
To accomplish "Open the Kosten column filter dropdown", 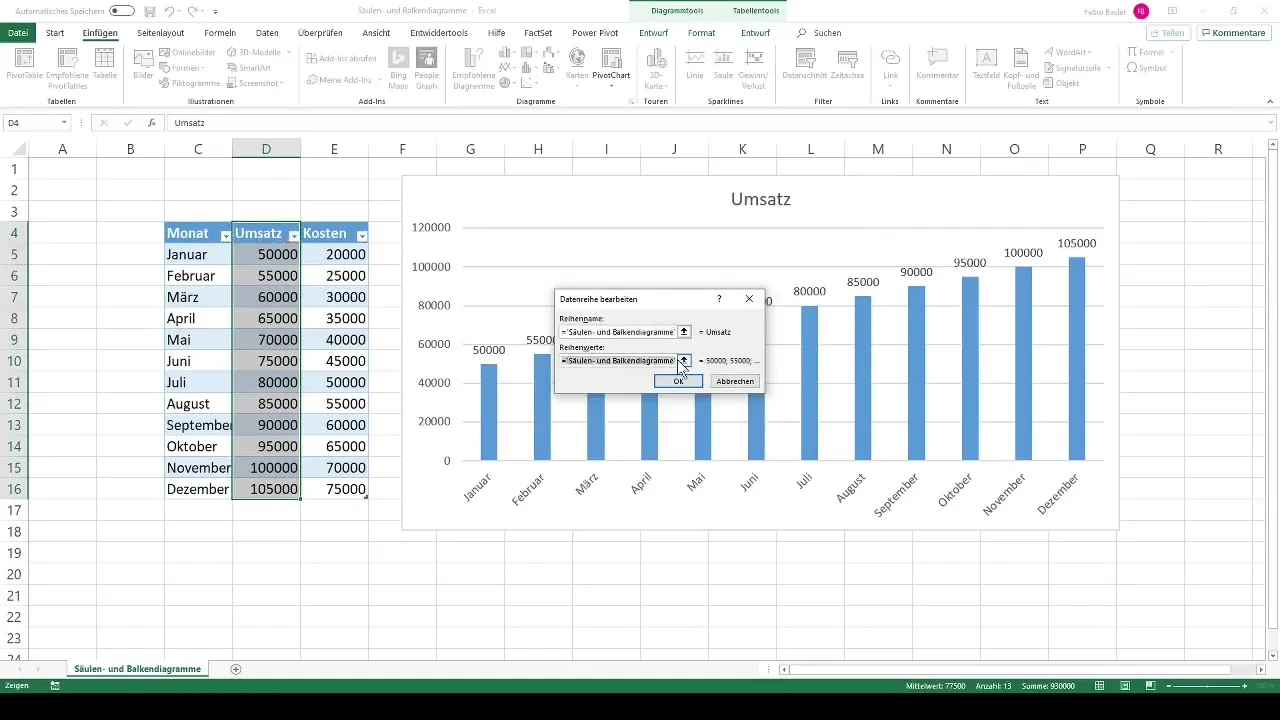I will click(x=361, y=235).
